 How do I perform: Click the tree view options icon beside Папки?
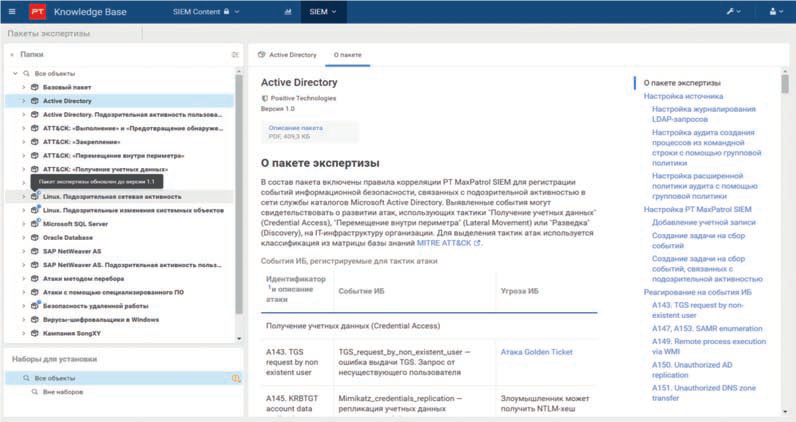coord(235,54)
